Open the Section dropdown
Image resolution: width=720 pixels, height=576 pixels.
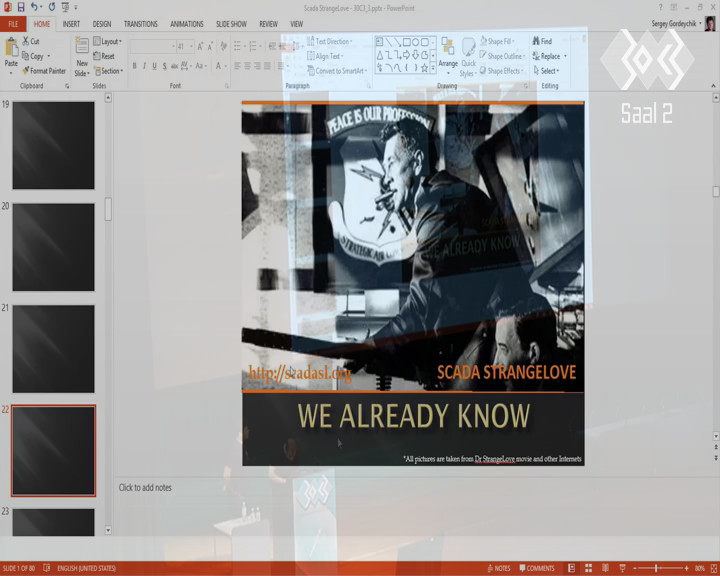click(109, 71)
